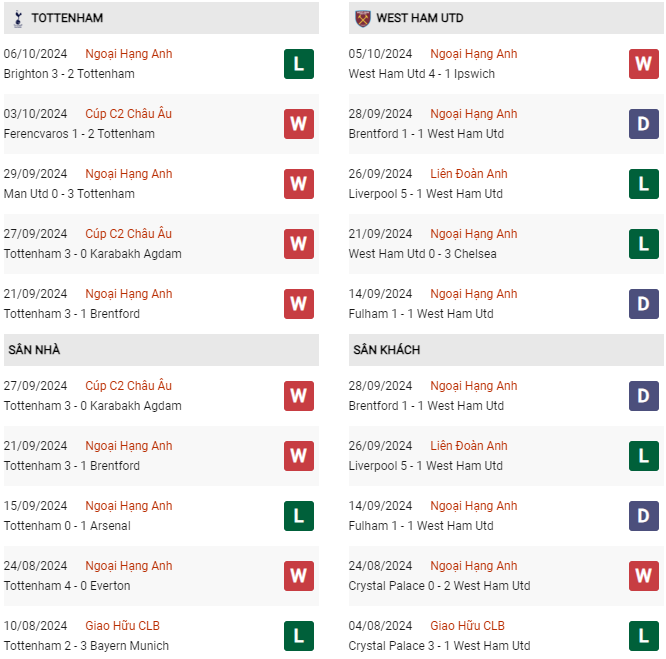Click the L badge for Liverpool 5-1 West Ham

pos(643,184)
